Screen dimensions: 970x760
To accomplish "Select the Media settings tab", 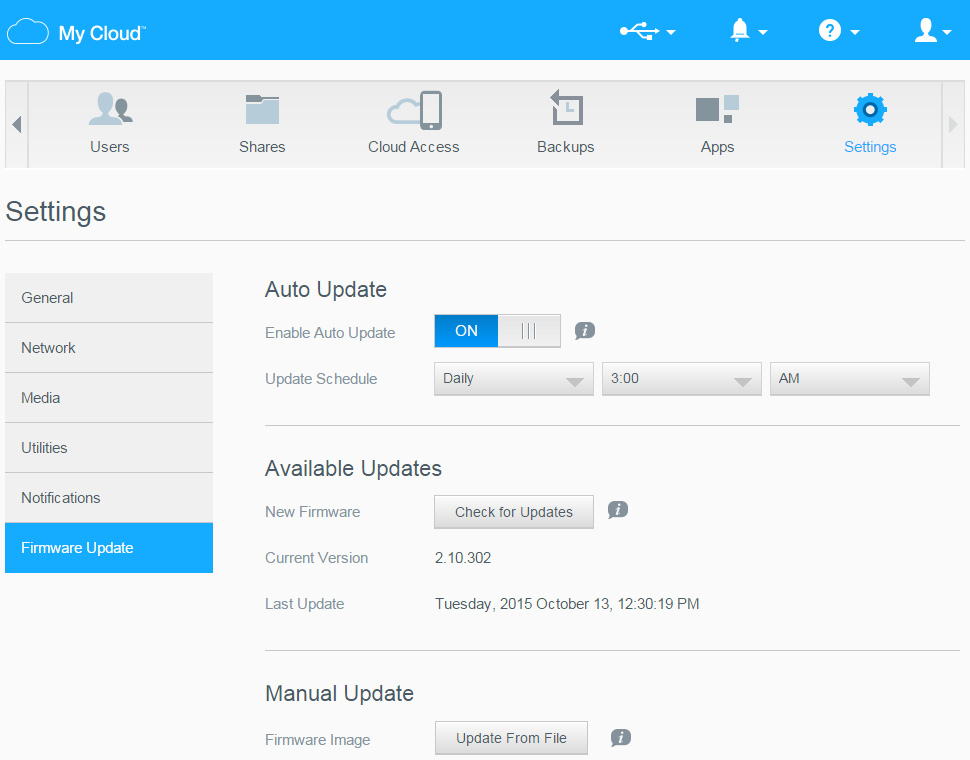I will point(109,398).
